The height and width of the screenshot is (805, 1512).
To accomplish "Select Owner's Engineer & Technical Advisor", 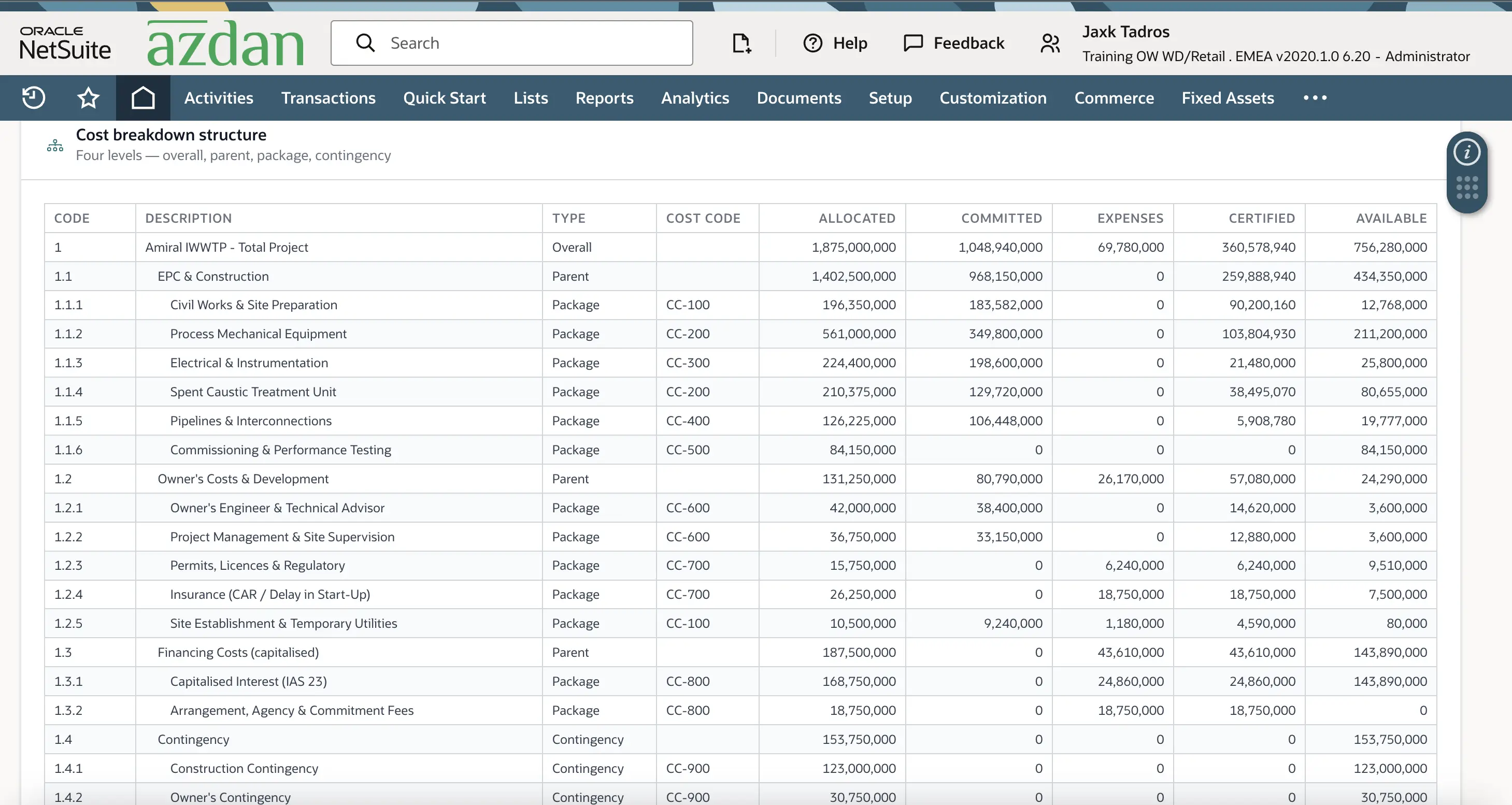I will click(277, 508).
